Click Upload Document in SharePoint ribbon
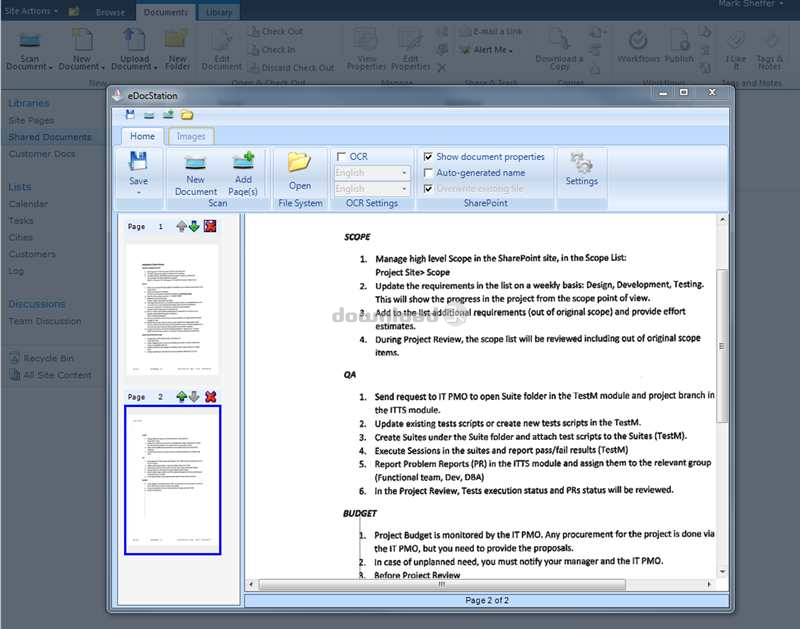 click(134, 51)
